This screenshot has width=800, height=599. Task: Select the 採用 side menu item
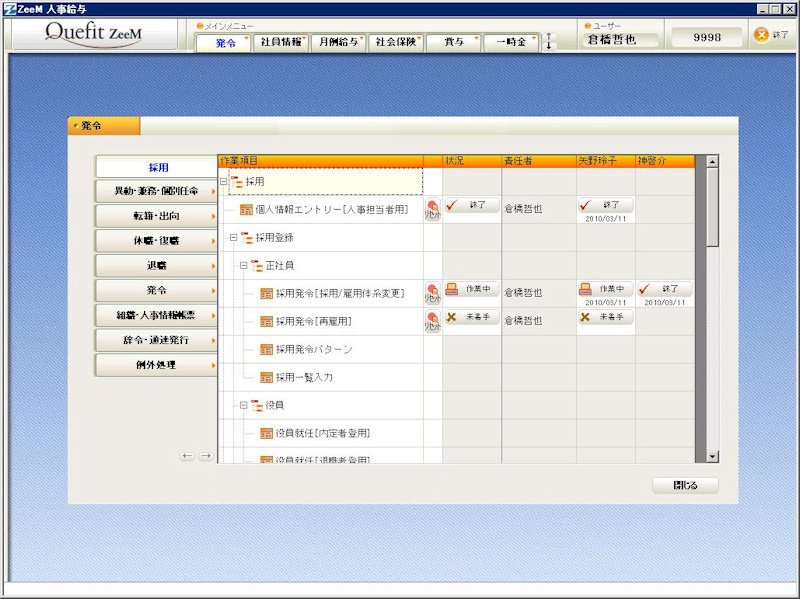click(157, 167)
